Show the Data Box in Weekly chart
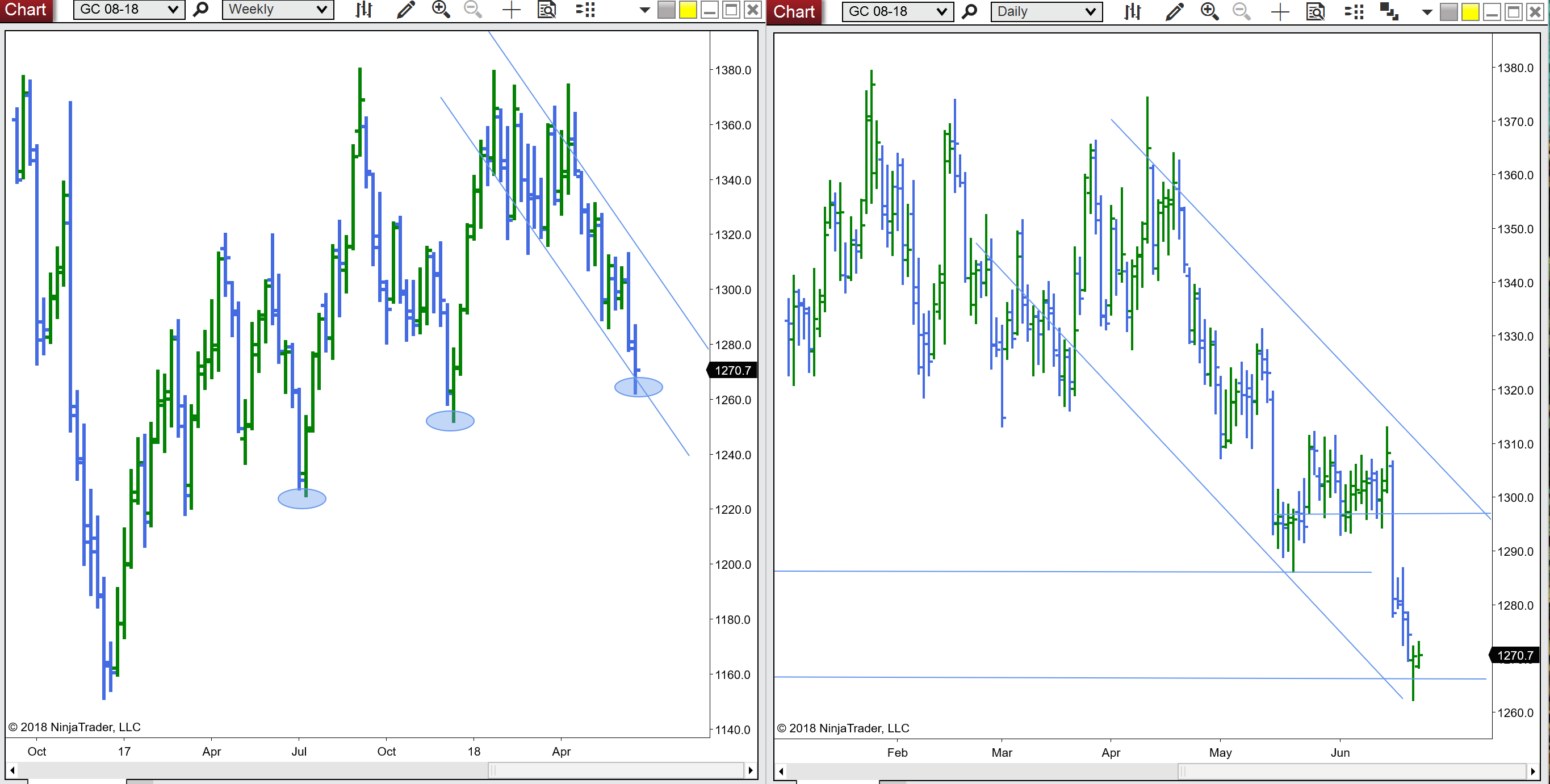The image size is (1550, 784). pos(546,10)
